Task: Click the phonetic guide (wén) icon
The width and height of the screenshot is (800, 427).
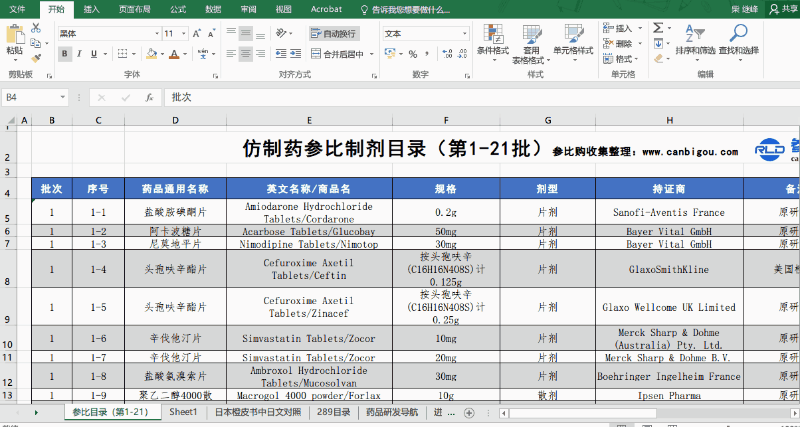Action: [x=203, y=54]
